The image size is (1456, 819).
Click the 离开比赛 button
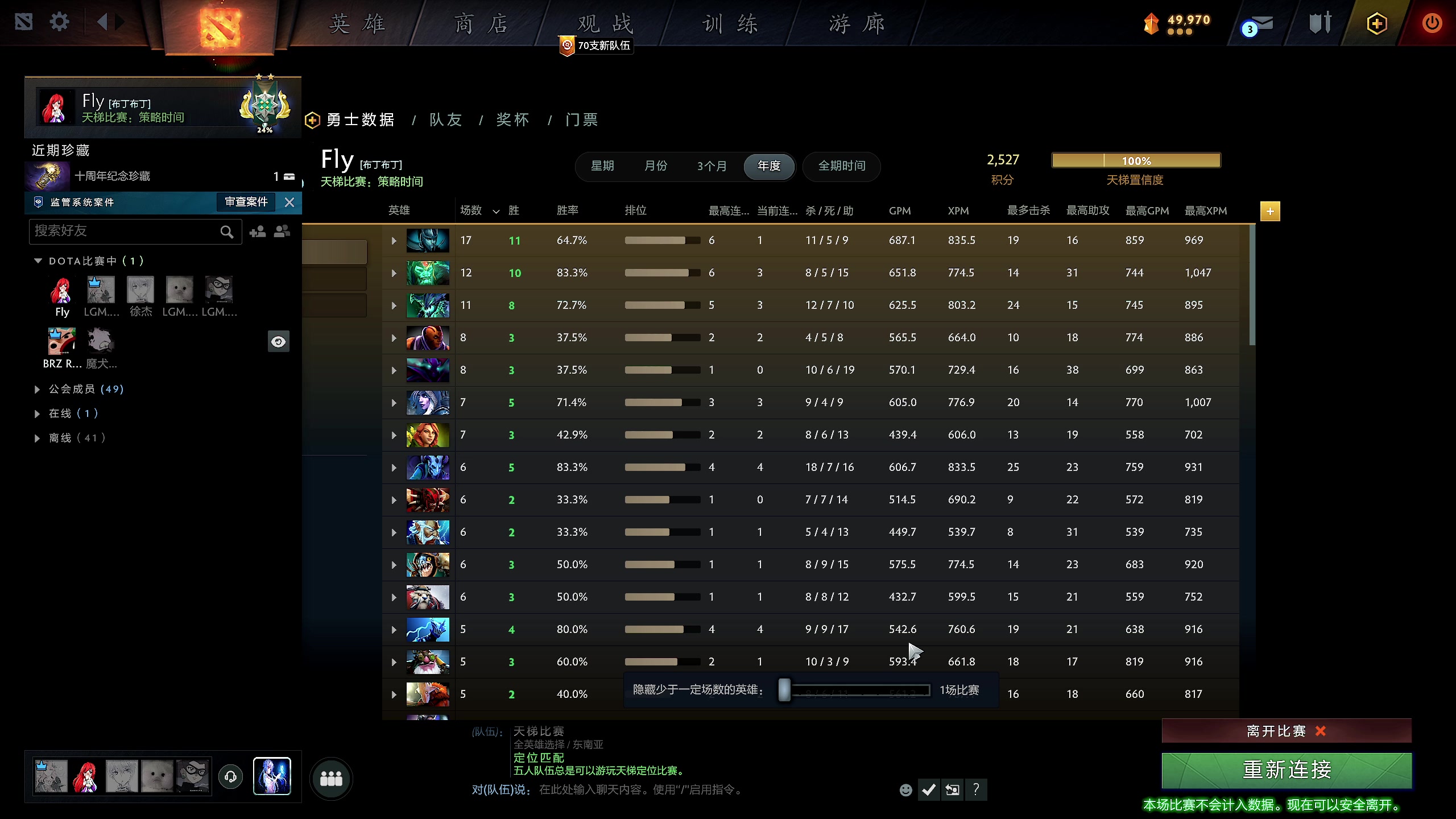click(x=1287, y=731)
